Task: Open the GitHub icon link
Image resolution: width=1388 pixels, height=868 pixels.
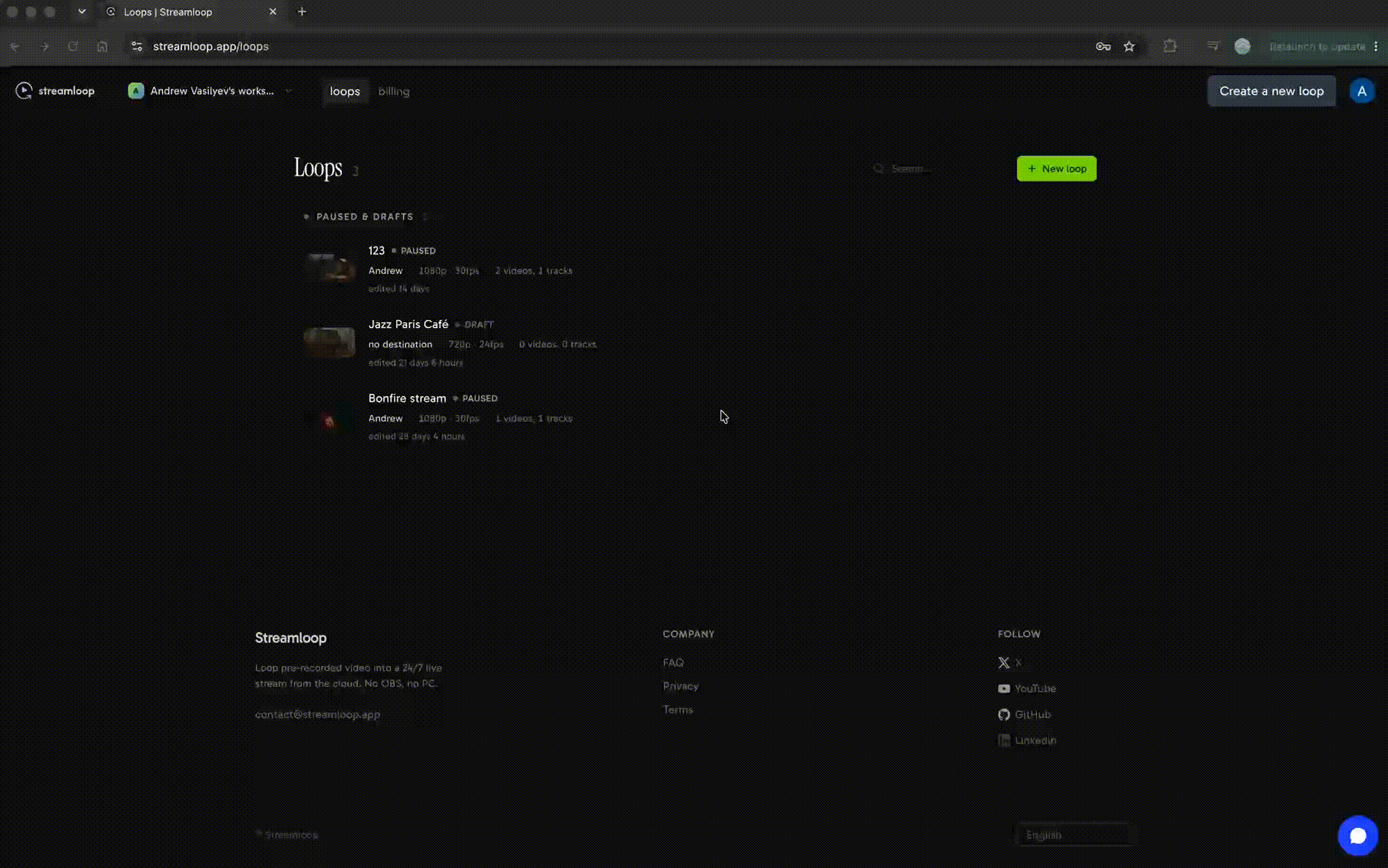Action: (1004, 714)
